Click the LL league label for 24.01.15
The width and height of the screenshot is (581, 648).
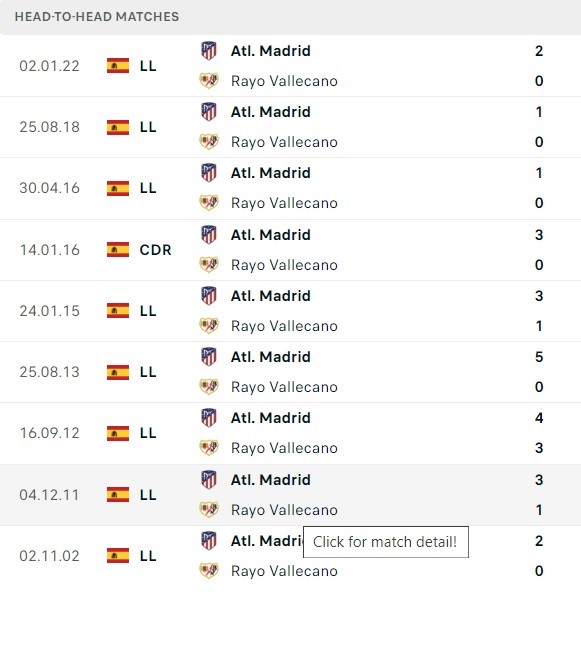point(148,311)
